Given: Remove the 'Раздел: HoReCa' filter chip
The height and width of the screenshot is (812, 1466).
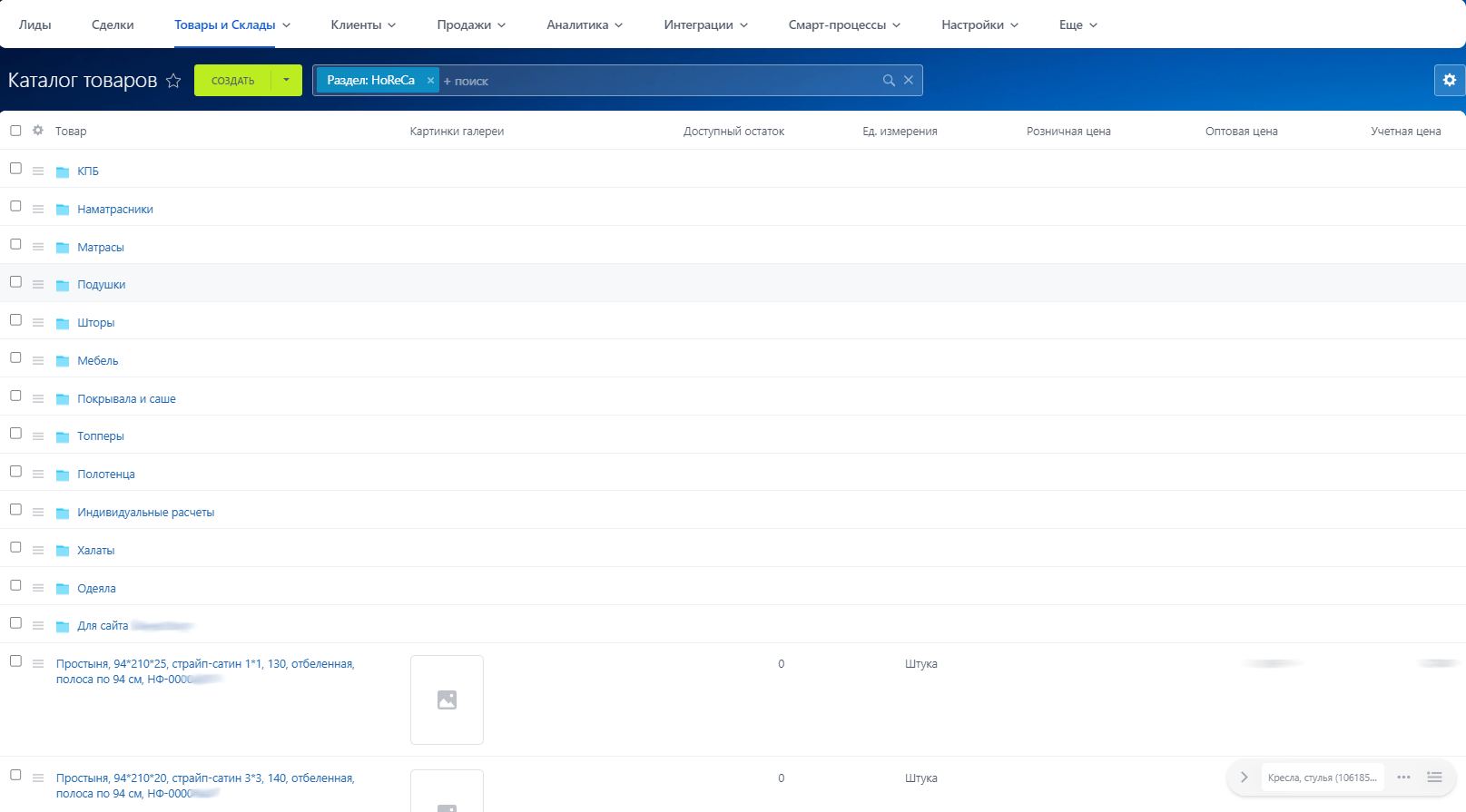Looking at the screenshot, I should (x=430, y=81).
